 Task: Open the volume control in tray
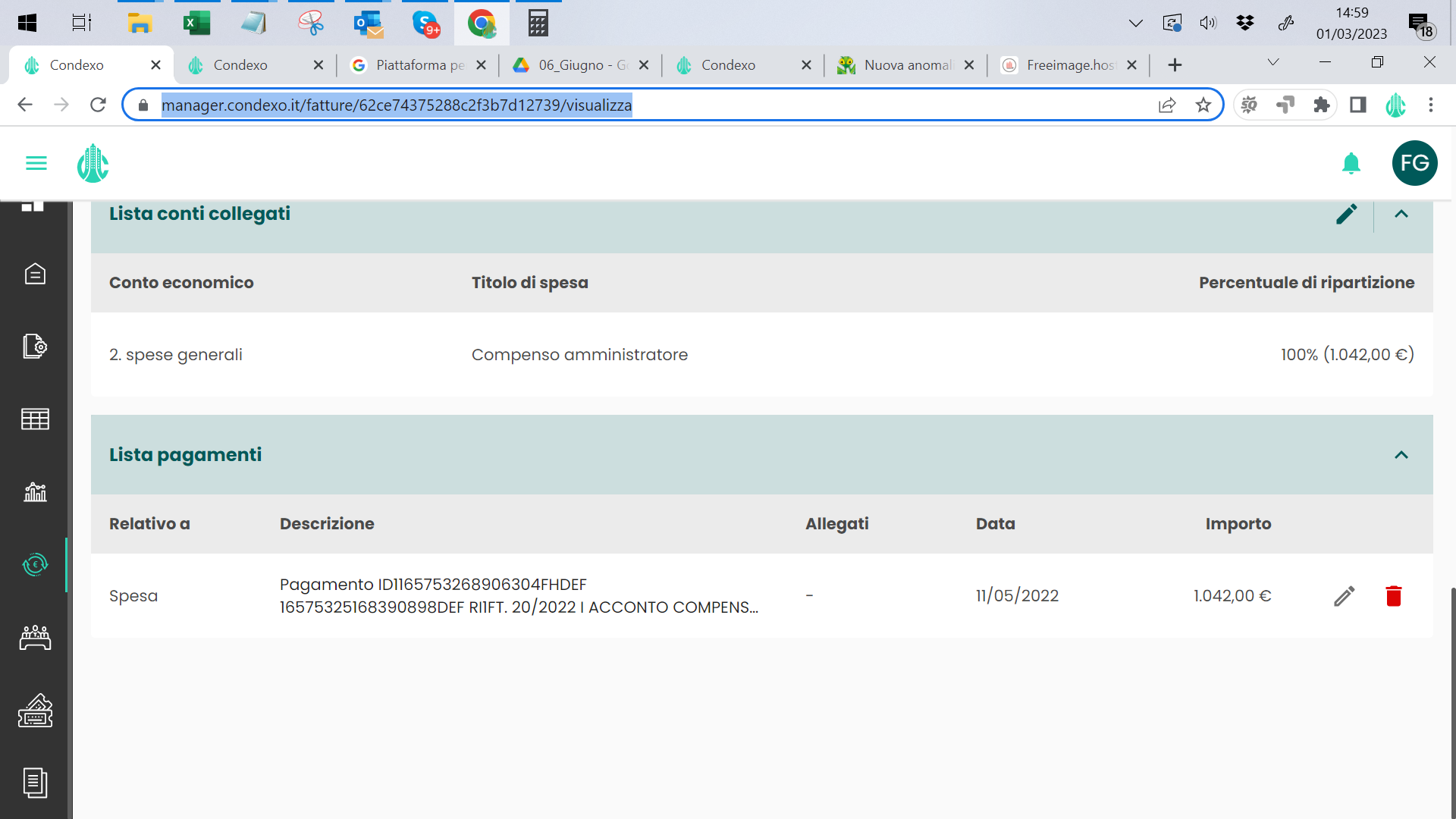click(1208, 23)
